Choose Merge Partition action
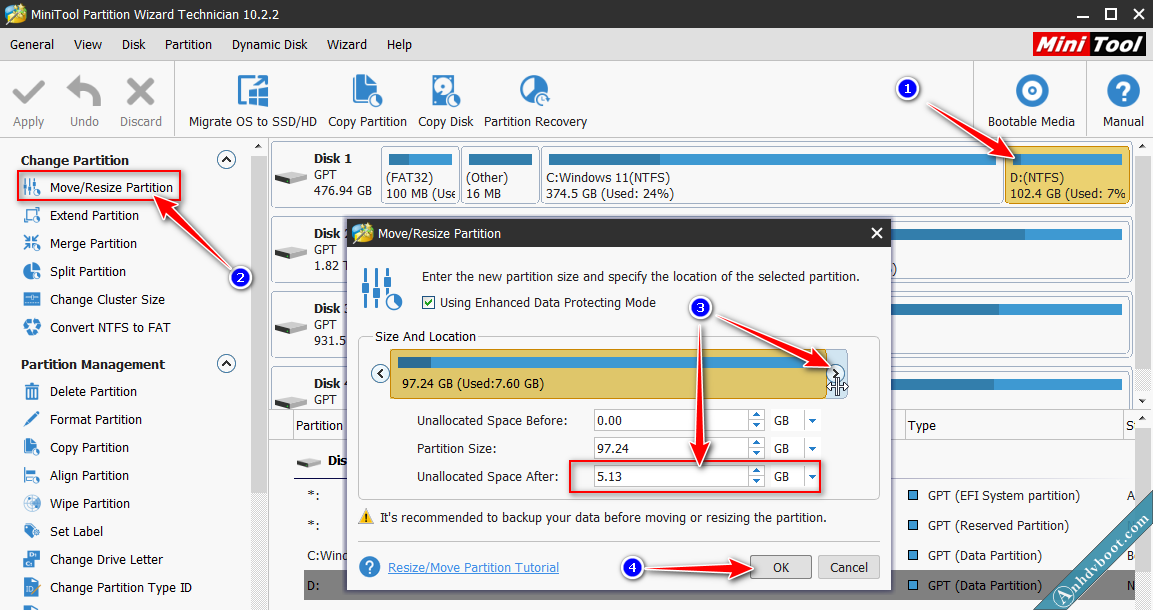 [x=79, y=243]
